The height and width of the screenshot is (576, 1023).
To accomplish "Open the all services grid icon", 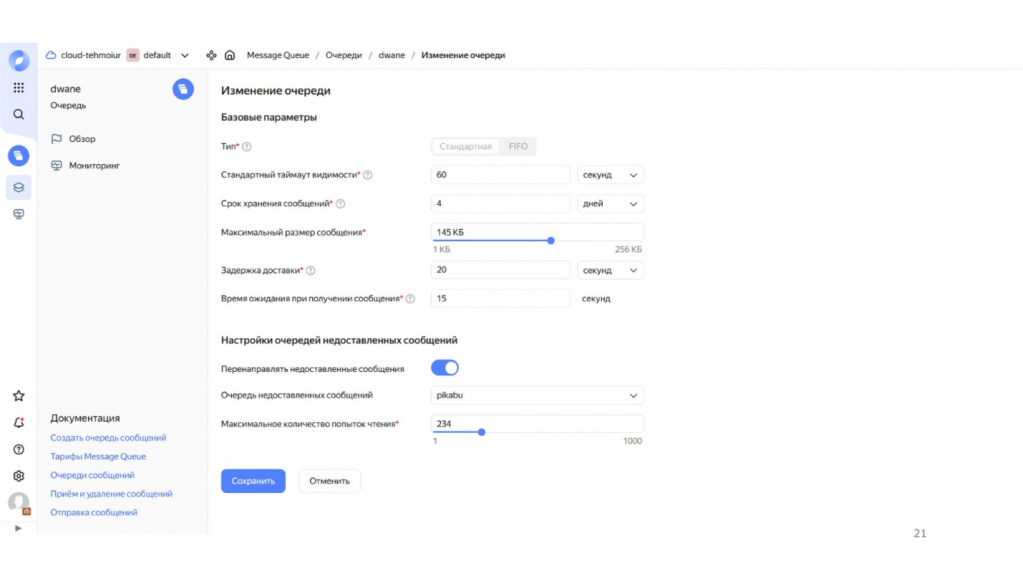I will pyautogui.click(x=18, y=88).
